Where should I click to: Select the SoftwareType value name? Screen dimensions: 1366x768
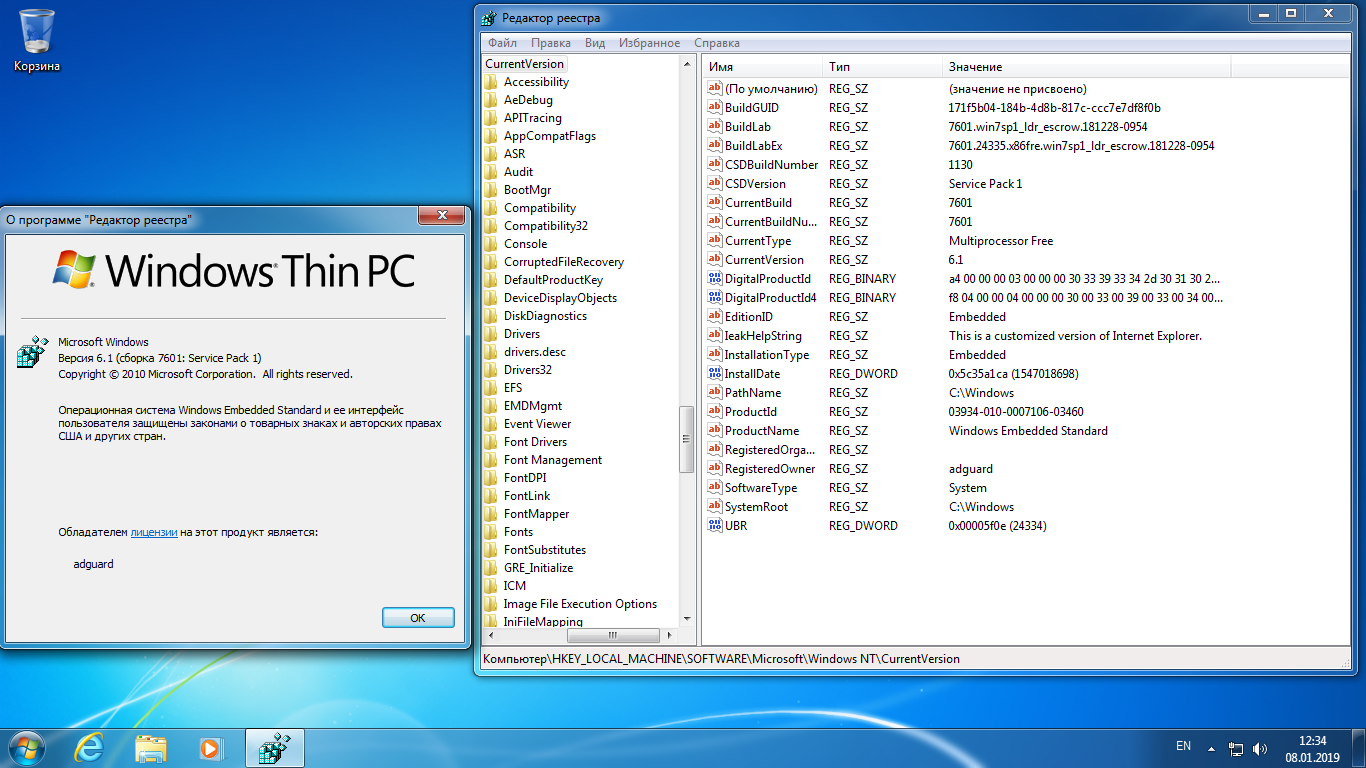[x=761, y=487]
